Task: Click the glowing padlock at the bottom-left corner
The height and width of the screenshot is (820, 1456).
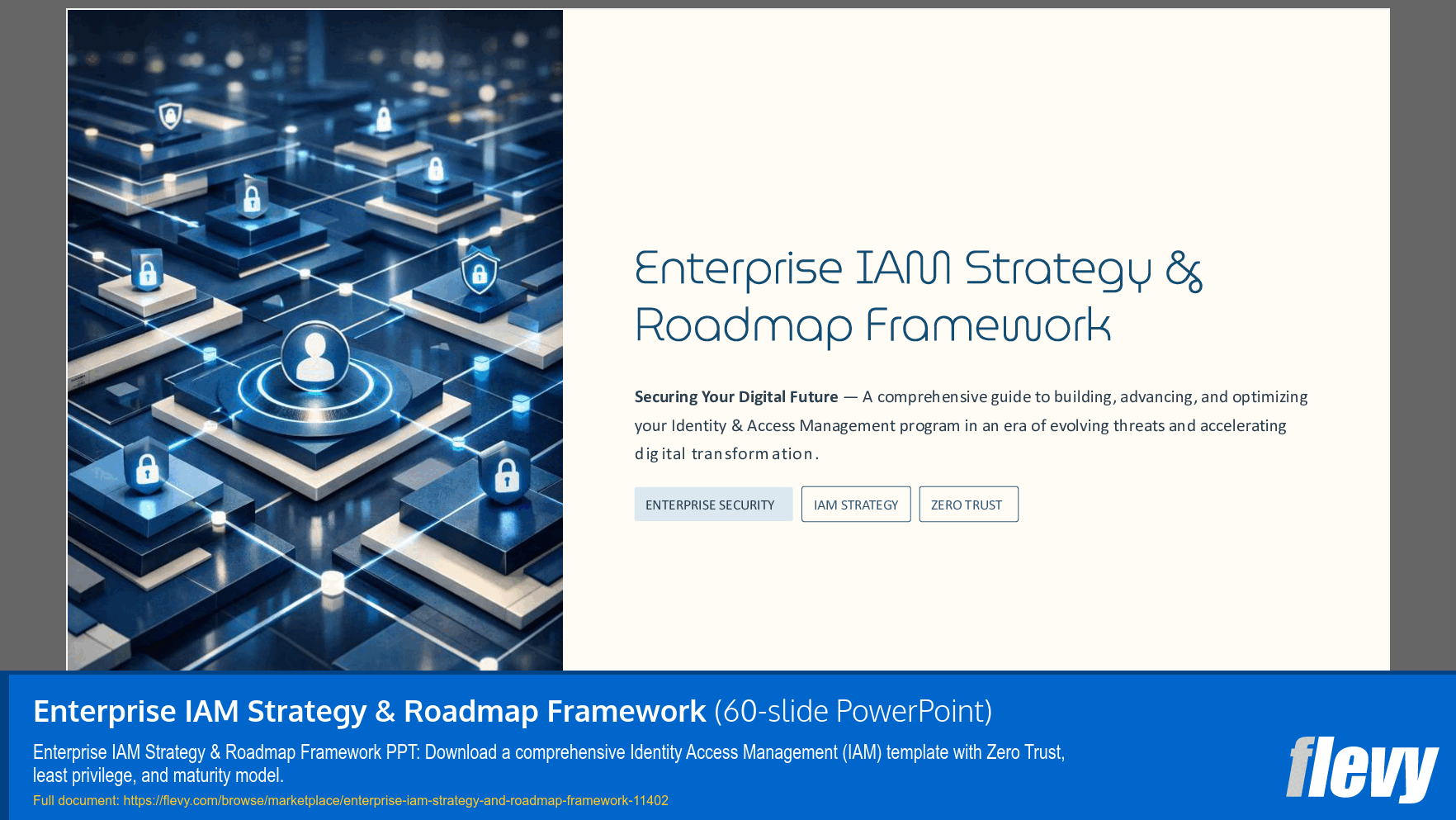Action: click(x=146, y=470)
